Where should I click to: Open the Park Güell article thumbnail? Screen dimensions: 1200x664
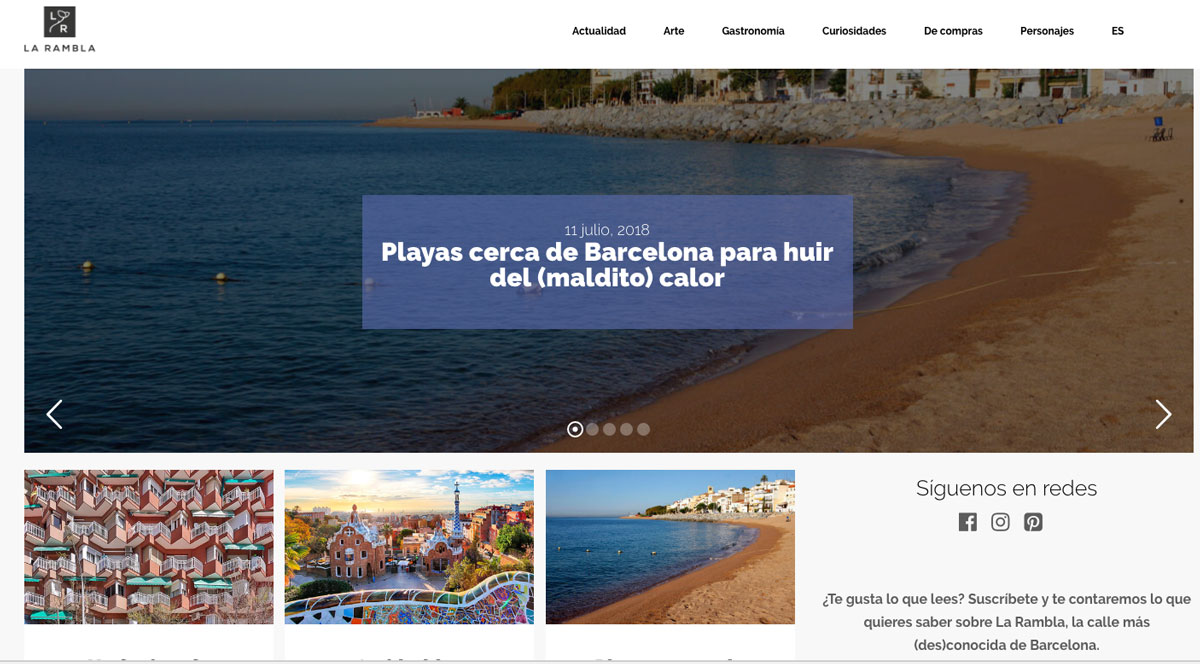[409, 547]
